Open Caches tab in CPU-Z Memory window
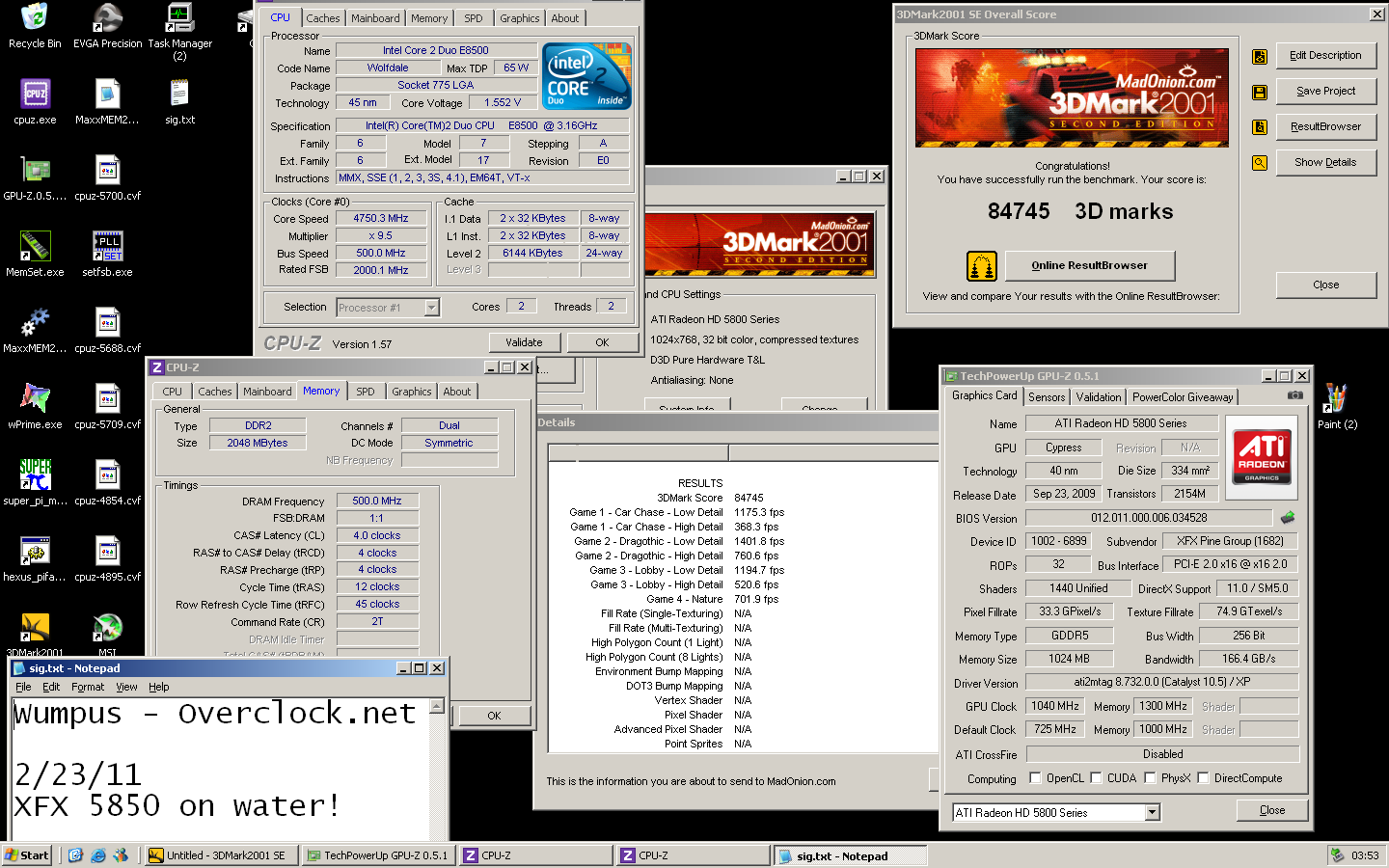1389x868 pixels. tap(214, 392)
